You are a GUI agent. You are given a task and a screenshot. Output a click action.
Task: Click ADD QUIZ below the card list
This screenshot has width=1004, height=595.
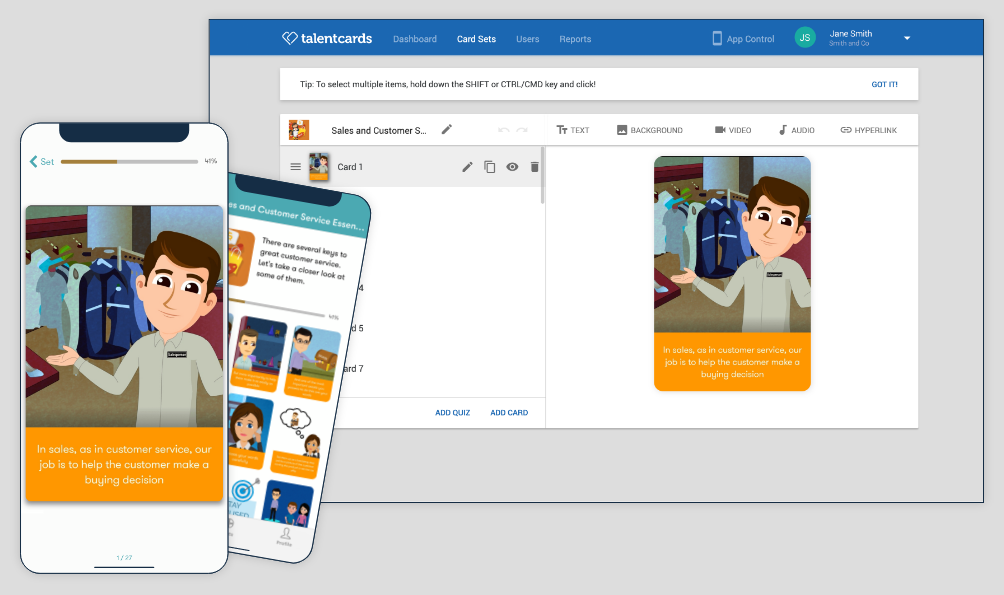coord(453,412)
